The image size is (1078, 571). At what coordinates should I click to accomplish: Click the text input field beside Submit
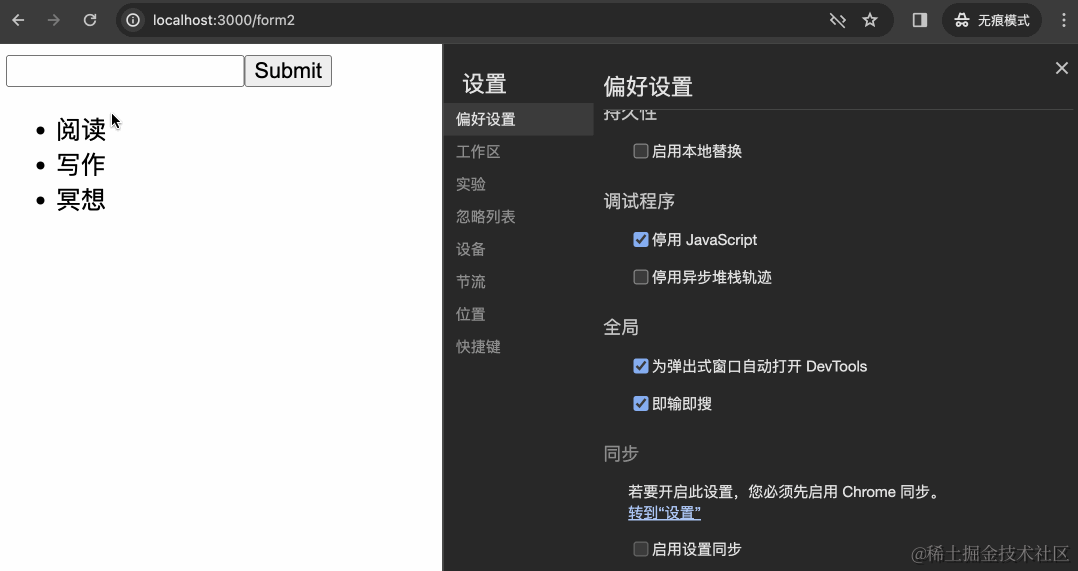(x=125, y=71)
